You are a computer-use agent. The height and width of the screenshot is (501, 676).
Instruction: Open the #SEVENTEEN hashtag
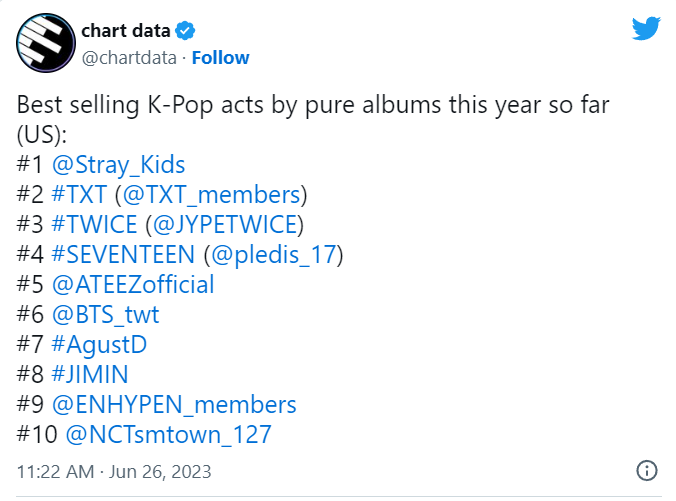click(x=123, y=254)
